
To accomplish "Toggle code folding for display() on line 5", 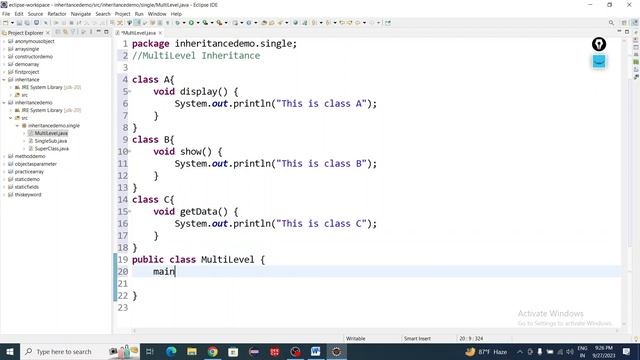I will coord(130,92).
